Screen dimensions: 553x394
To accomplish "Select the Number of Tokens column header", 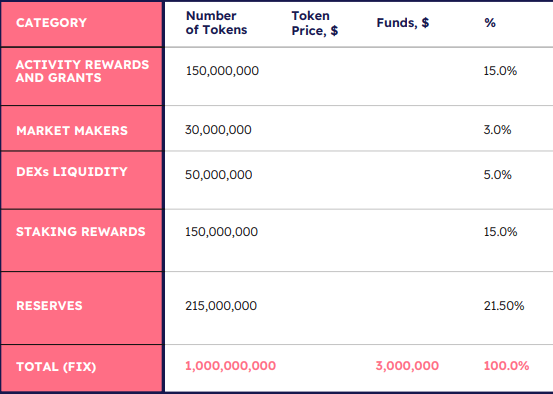I will coord(217,23).
